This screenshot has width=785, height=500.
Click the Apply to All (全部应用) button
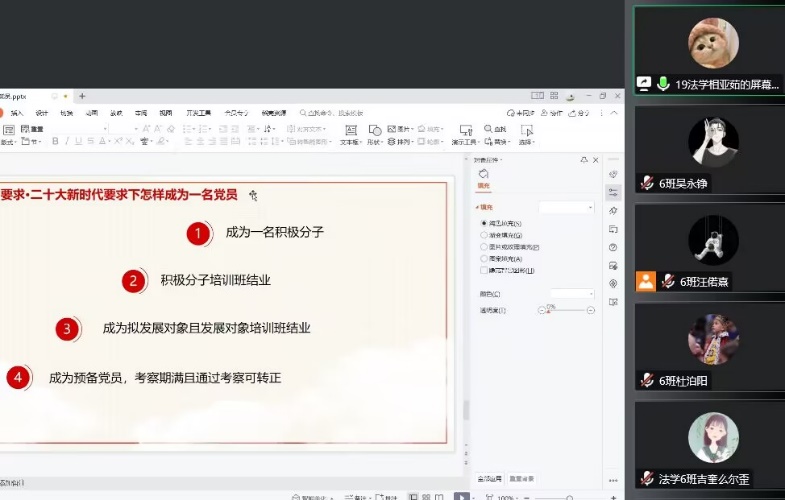(x=488, y=478)
